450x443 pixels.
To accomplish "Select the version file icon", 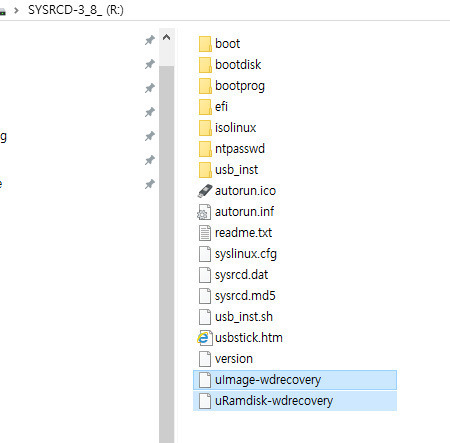I will (x=205, y=359).
